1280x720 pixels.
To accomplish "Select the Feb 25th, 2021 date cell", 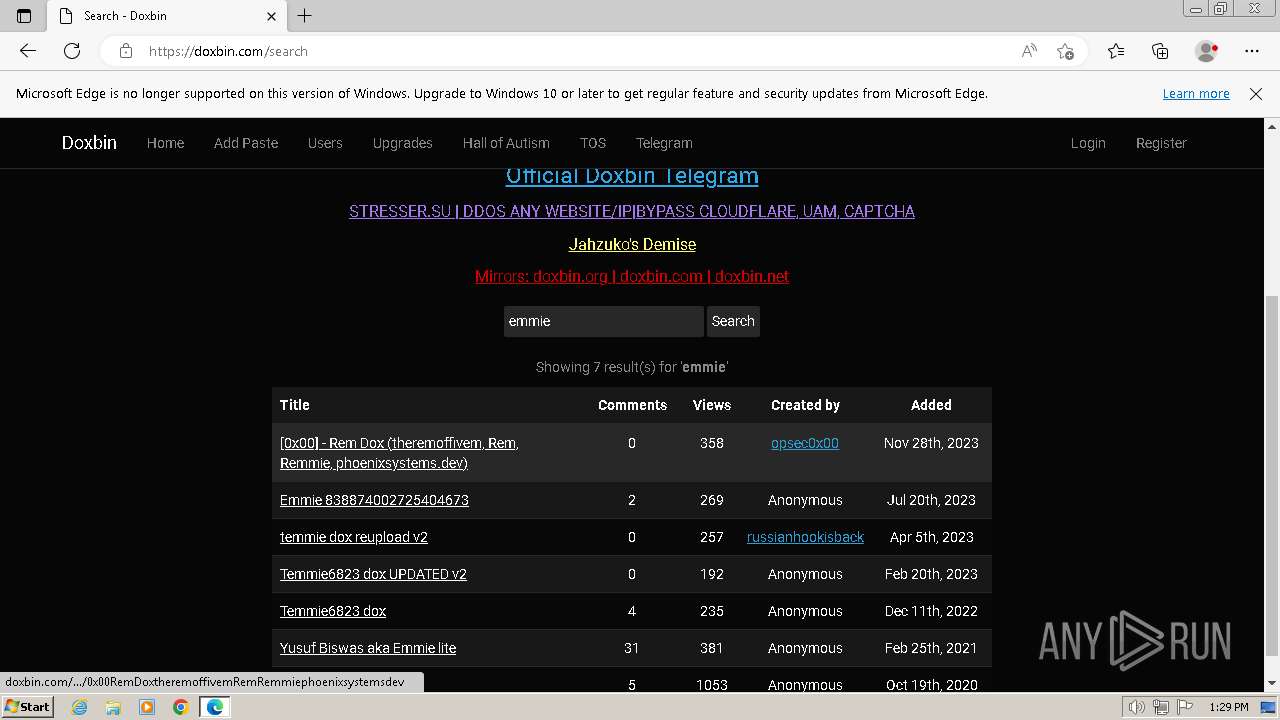I will pyautogui.click(x=931, y=648).
